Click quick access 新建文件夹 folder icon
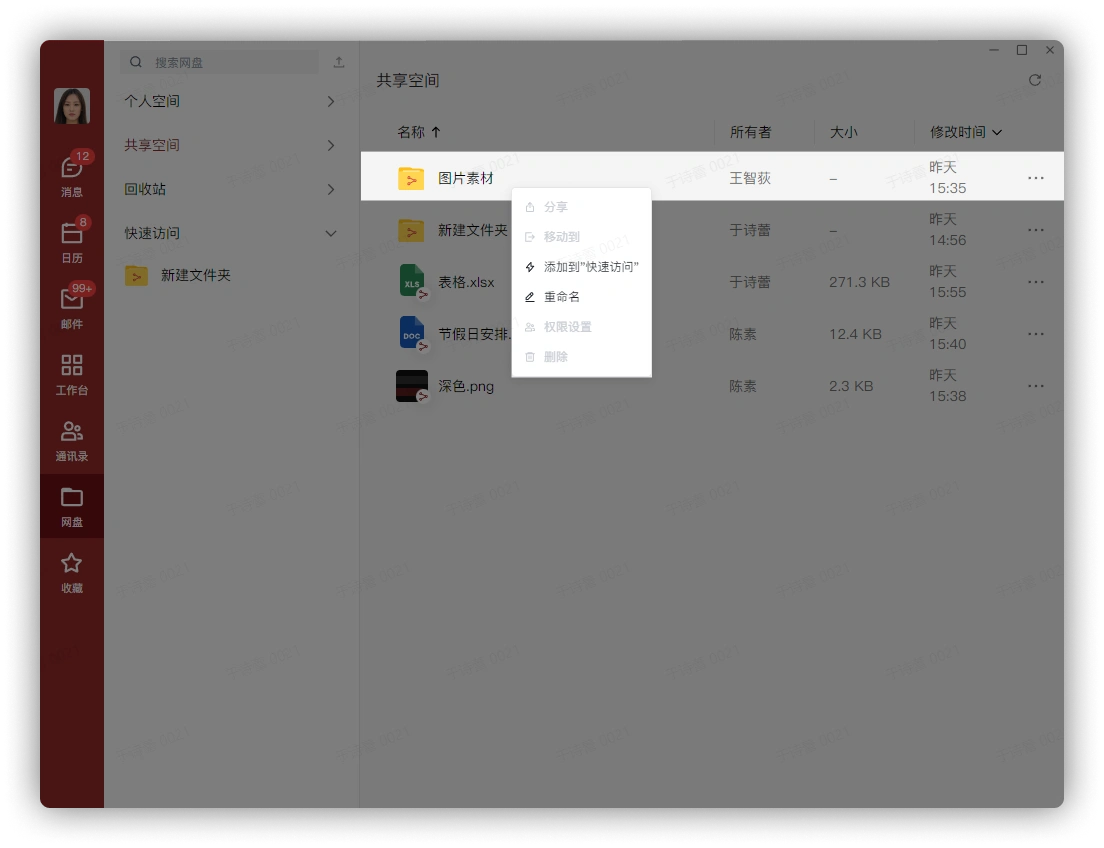The height and width of the screenshot is (848, 1104). pyautogui.click(x=137, y=275)
